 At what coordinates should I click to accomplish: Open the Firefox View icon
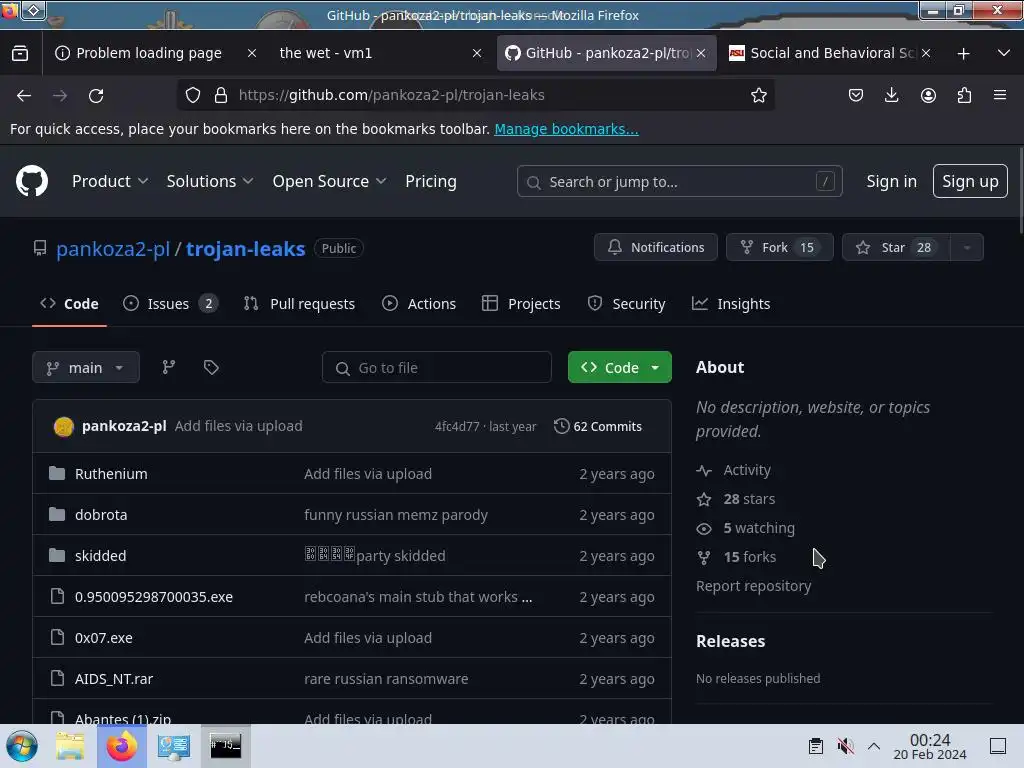[20, 53]
